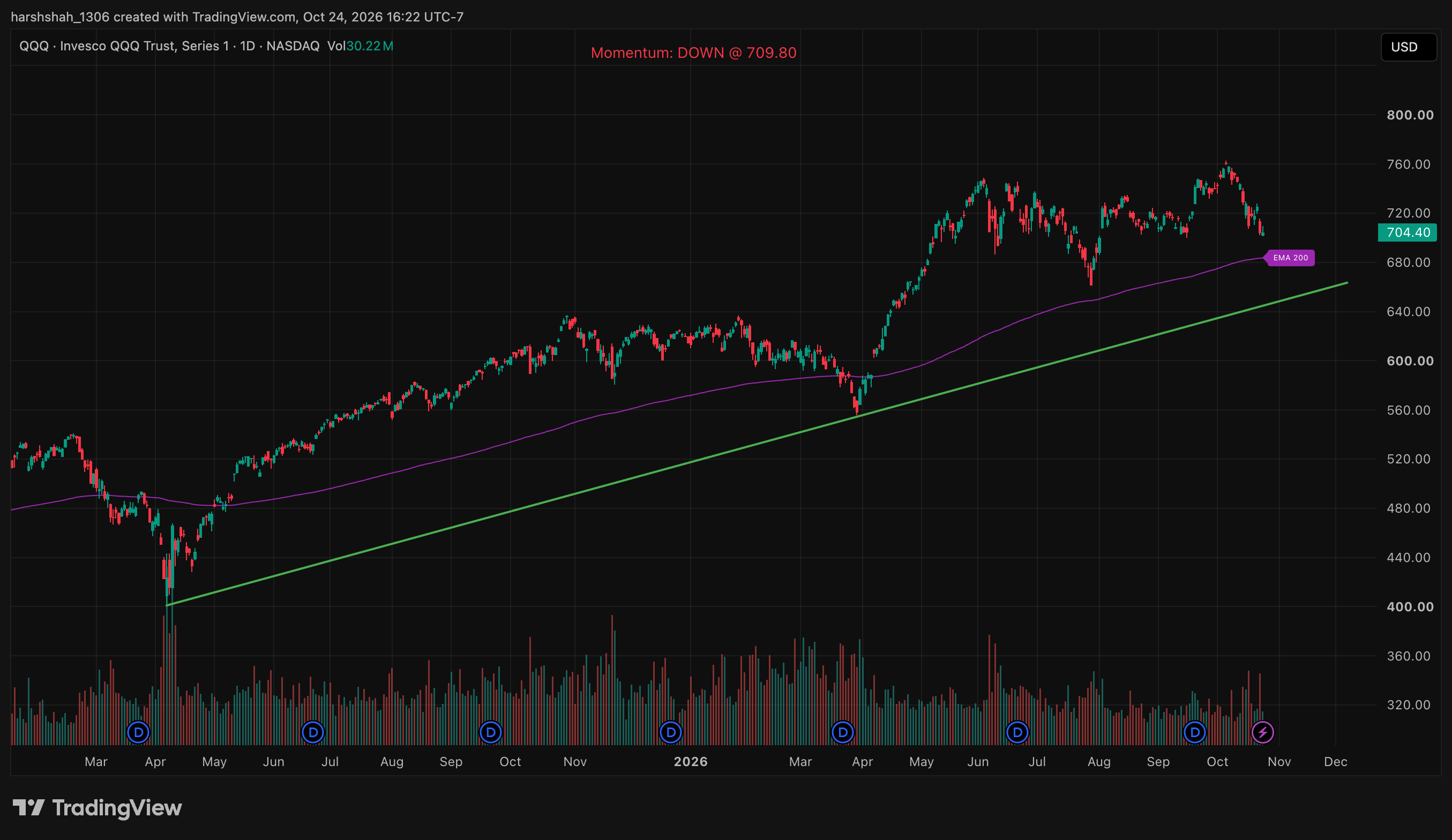Click the dividend marker icon near late December 2025

coord(671,732)
